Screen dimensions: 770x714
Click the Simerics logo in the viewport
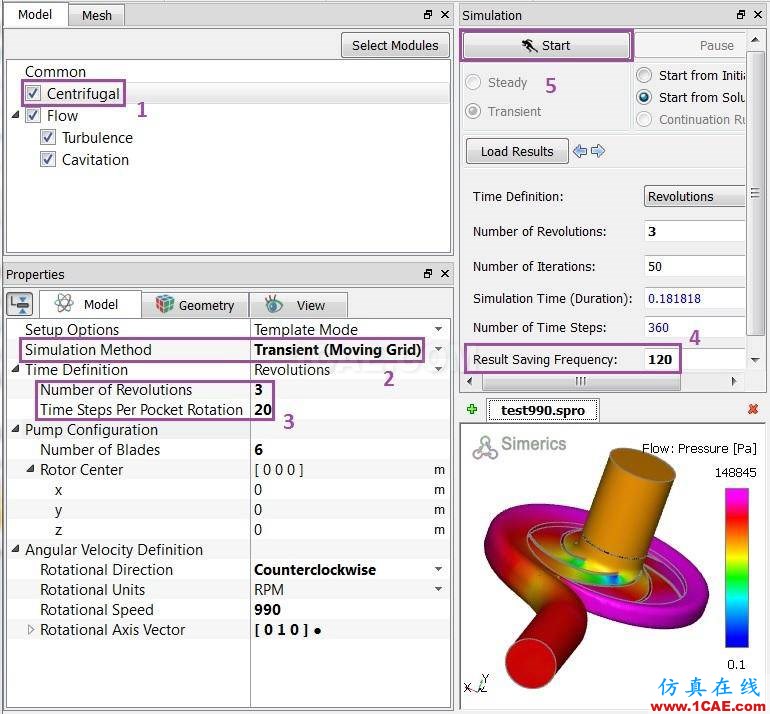(x=519, y=446)
